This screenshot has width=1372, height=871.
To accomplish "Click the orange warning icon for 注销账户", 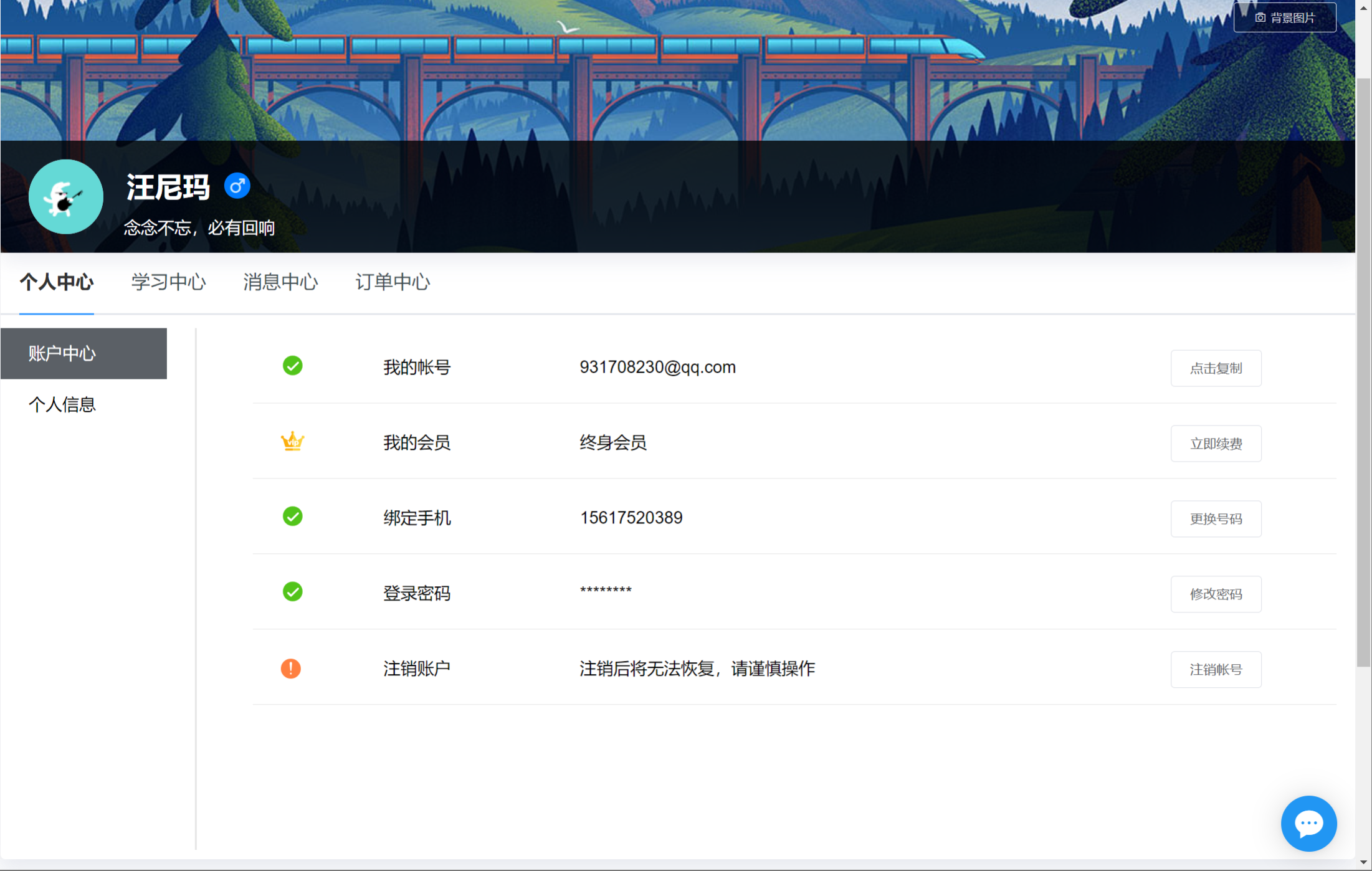I will tap(291, 669).
